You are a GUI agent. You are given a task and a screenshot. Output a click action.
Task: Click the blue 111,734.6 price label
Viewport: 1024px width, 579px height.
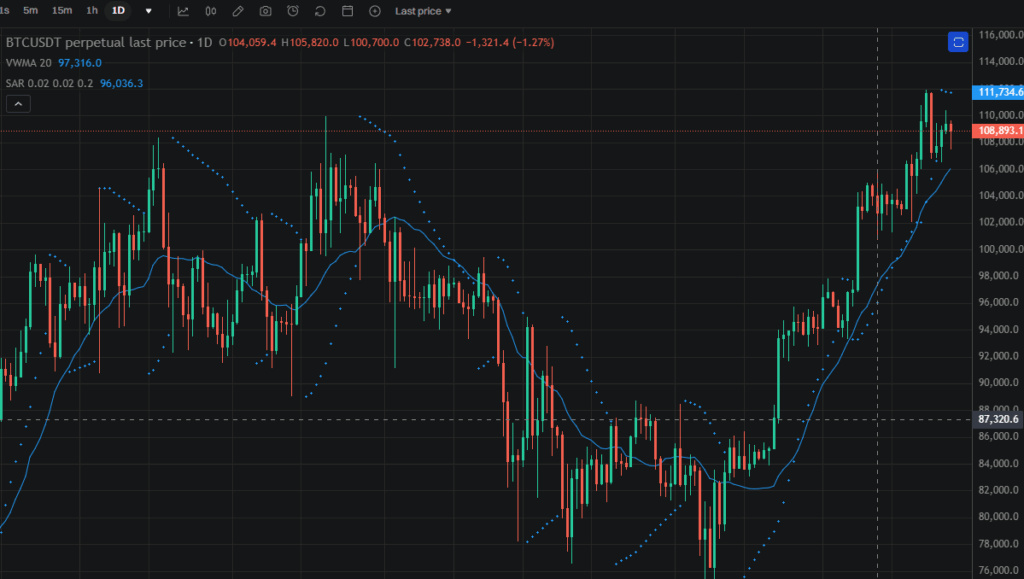click(x=996, y=92)
